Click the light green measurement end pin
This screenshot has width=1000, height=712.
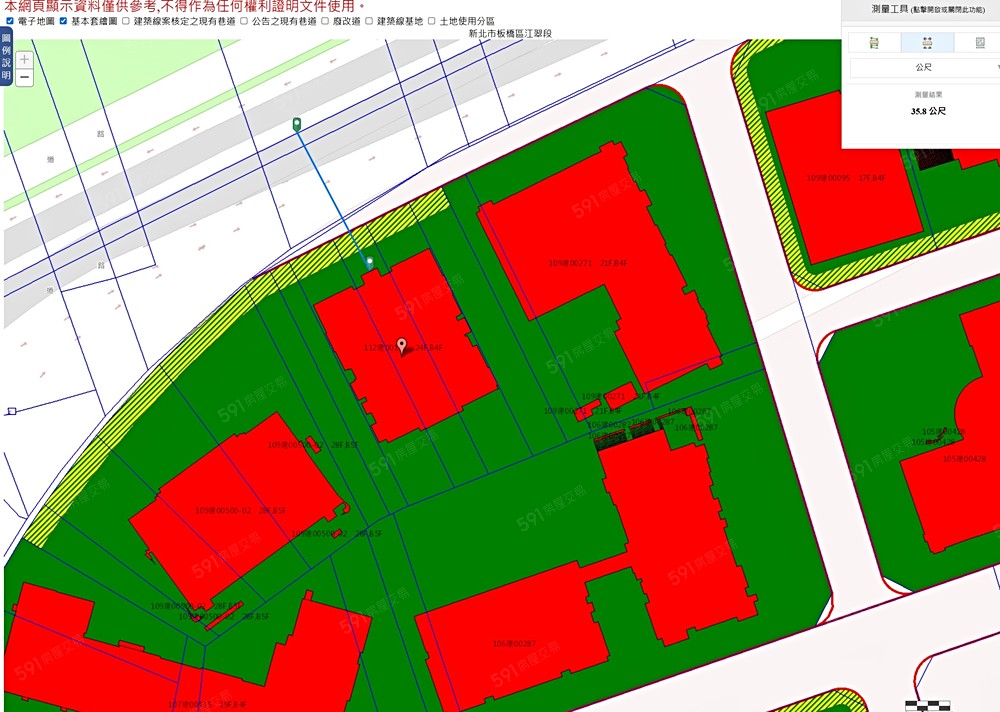[370, 262]
